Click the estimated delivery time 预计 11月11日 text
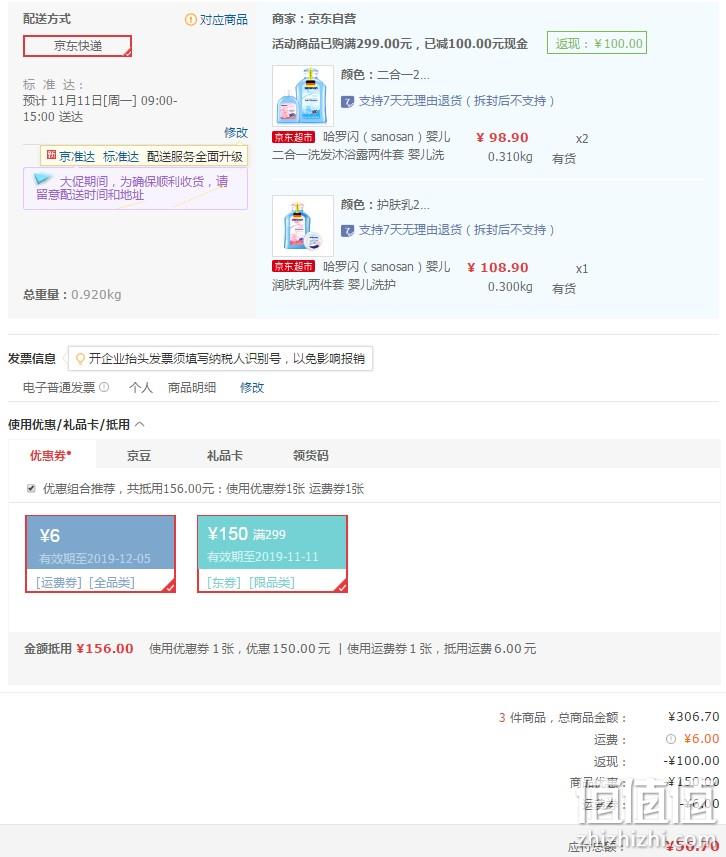 (100, 109)
